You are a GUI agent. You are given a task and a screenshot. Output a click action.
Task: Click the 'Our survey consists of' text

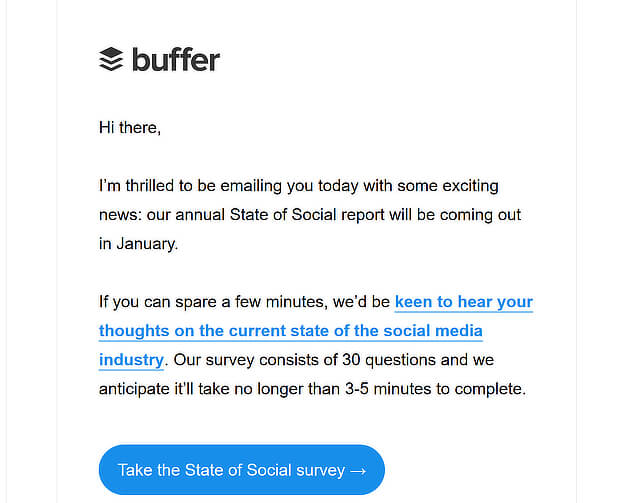[x=255, y=360]
